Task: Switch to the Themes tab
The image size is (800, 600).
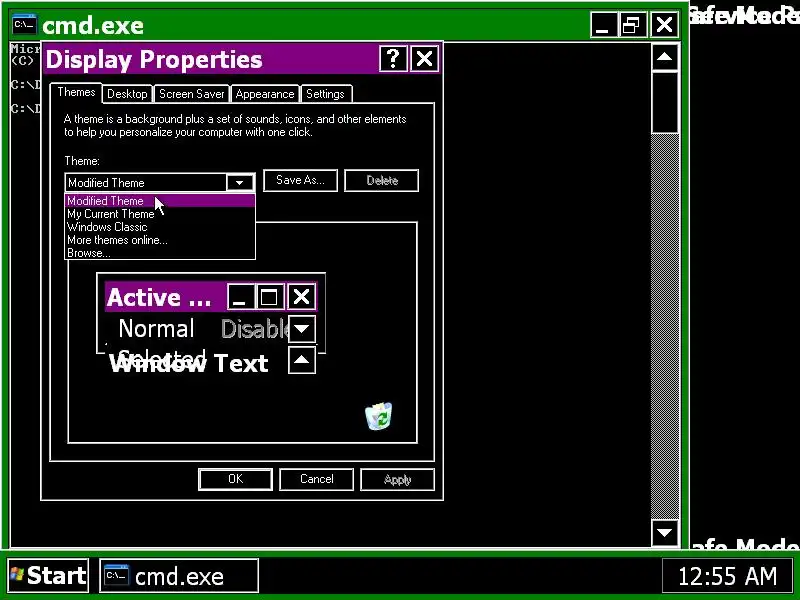Action: 76,92
